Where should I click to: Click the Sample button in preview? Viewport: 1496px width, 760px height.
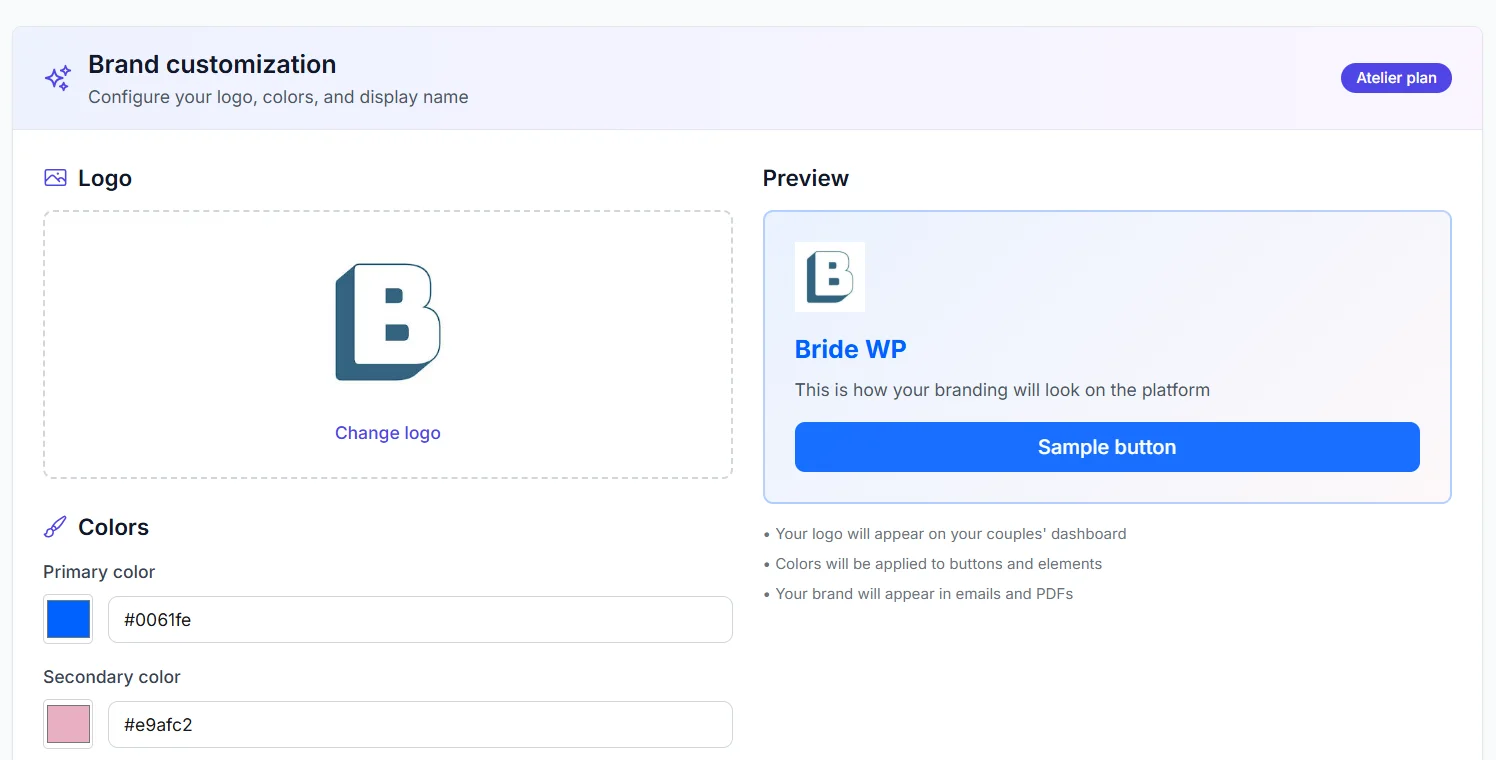(1107, 447)
